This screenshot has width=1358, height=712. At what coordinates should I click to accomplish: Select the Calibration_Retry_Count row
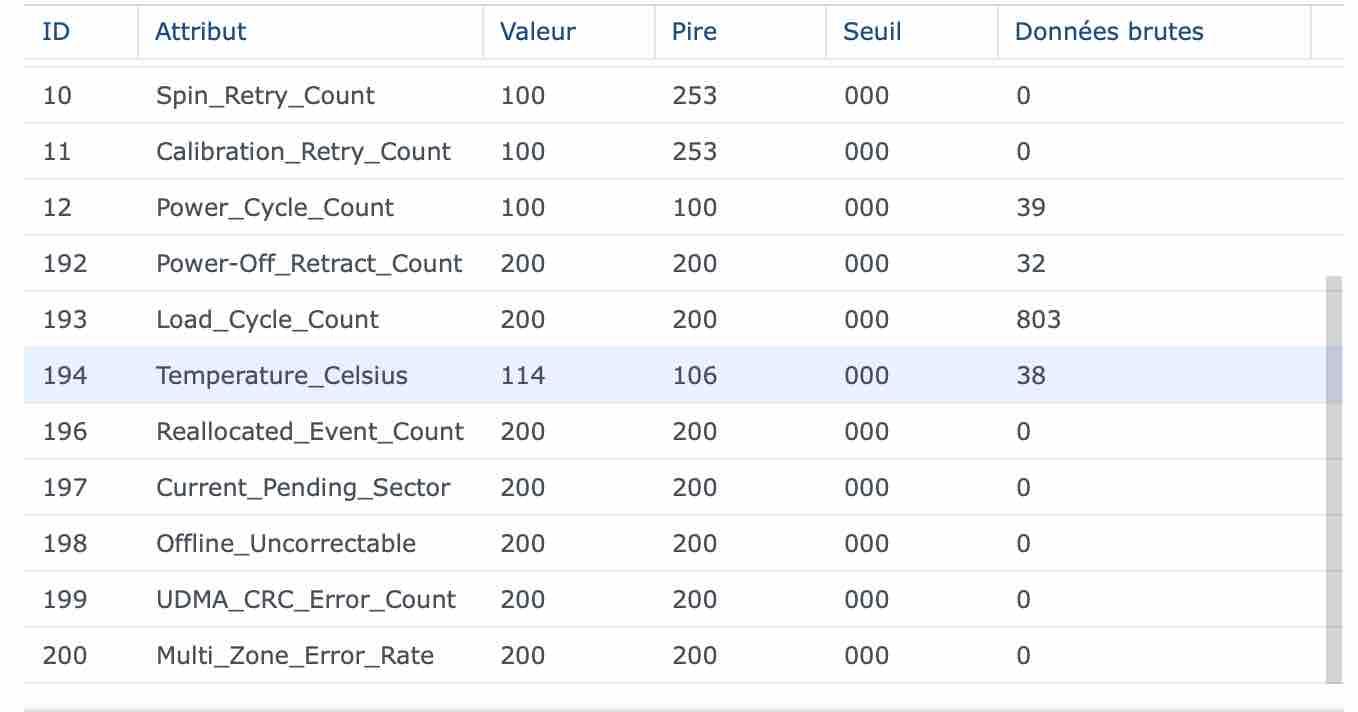coord(675,152)
